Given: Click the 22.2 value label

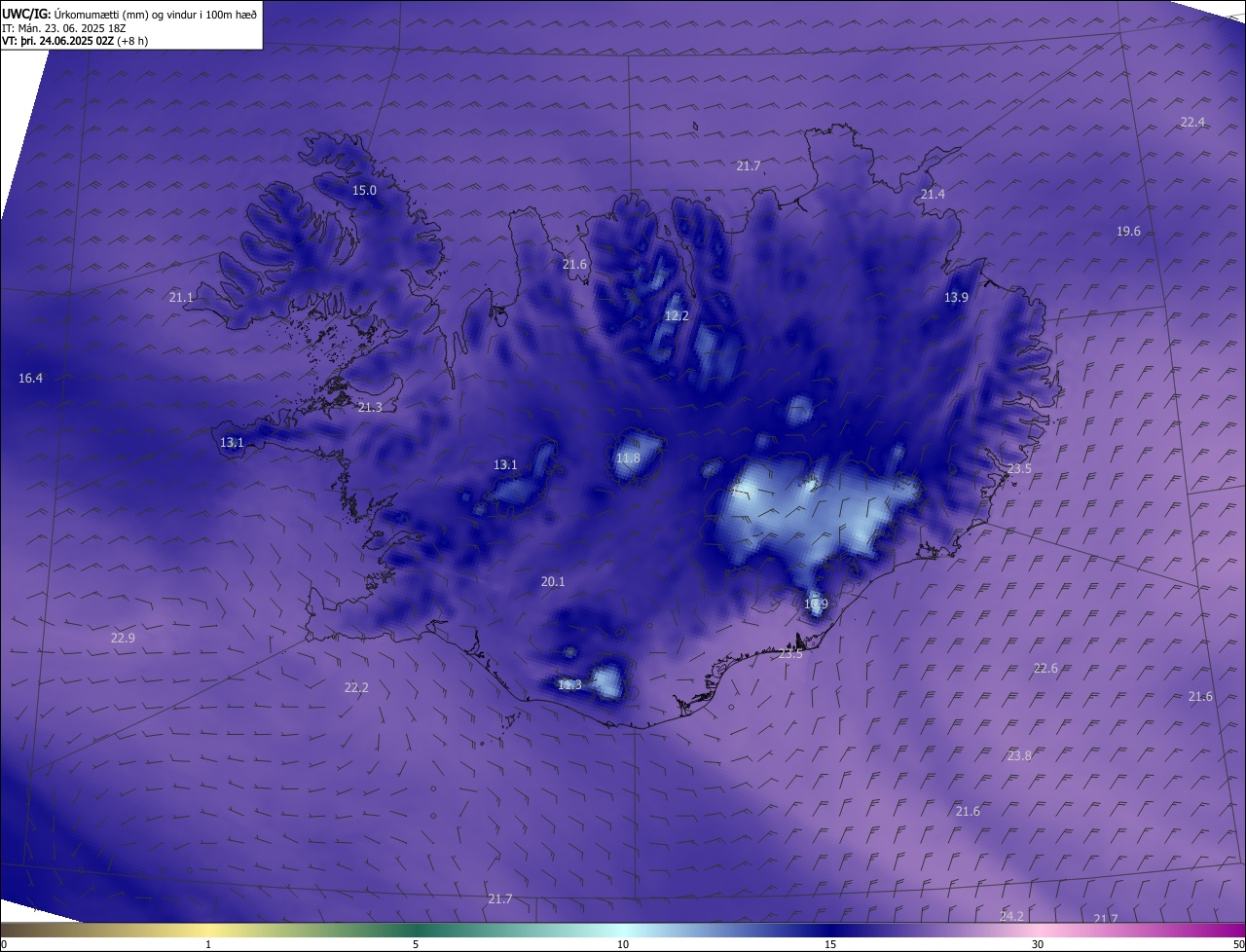Looking at the screenshot, I should point(356,687).
